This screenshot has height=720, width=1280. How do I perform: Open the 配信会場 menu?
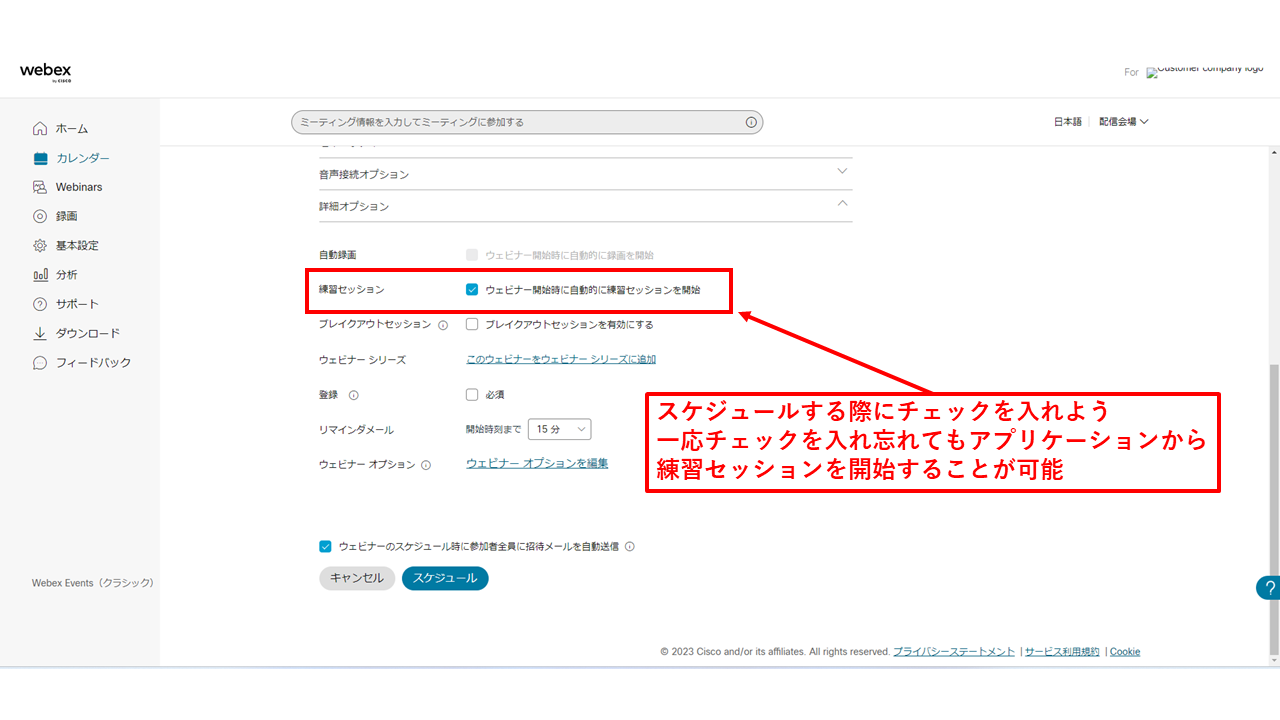coord(1123,121)
